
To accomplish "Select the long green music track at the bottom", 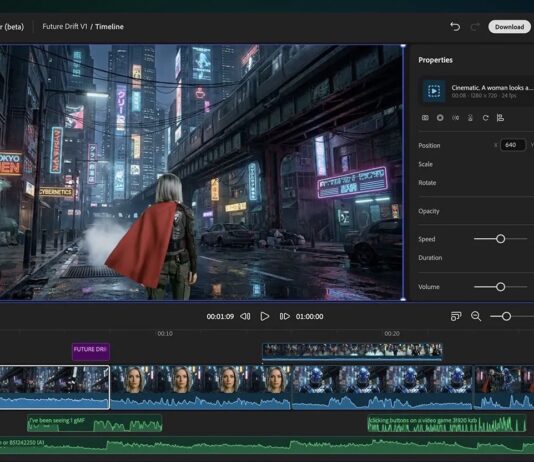I will (x=267, y=445).
